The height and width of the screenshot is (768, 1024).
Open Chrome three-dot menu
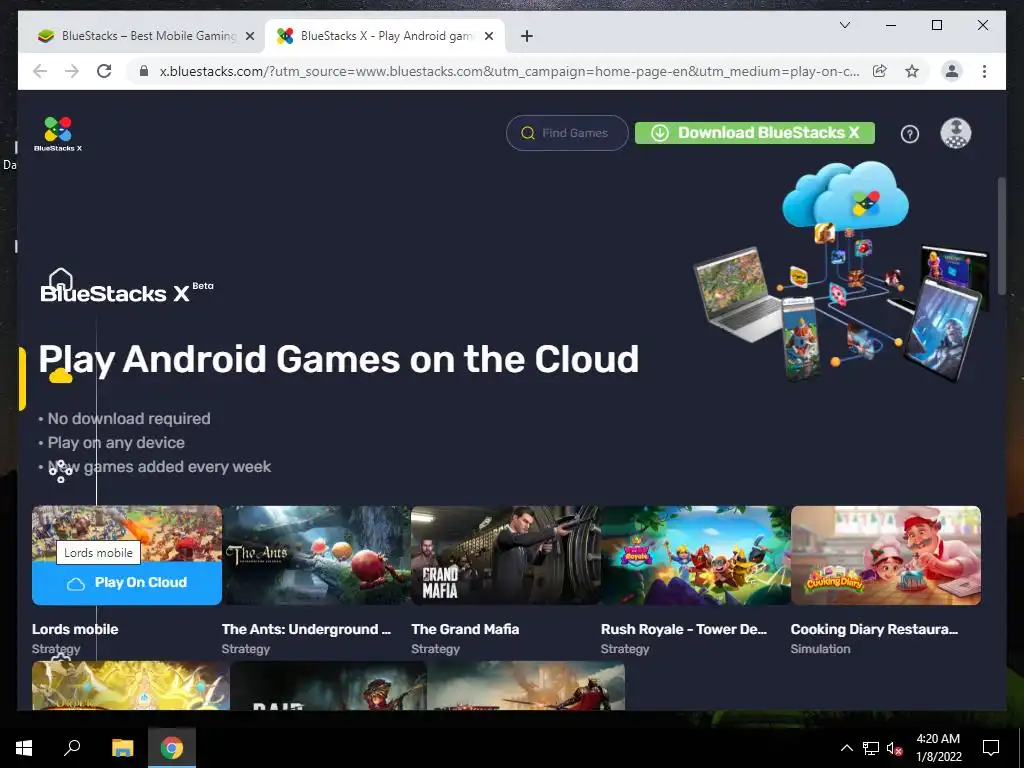click(984, 71)
